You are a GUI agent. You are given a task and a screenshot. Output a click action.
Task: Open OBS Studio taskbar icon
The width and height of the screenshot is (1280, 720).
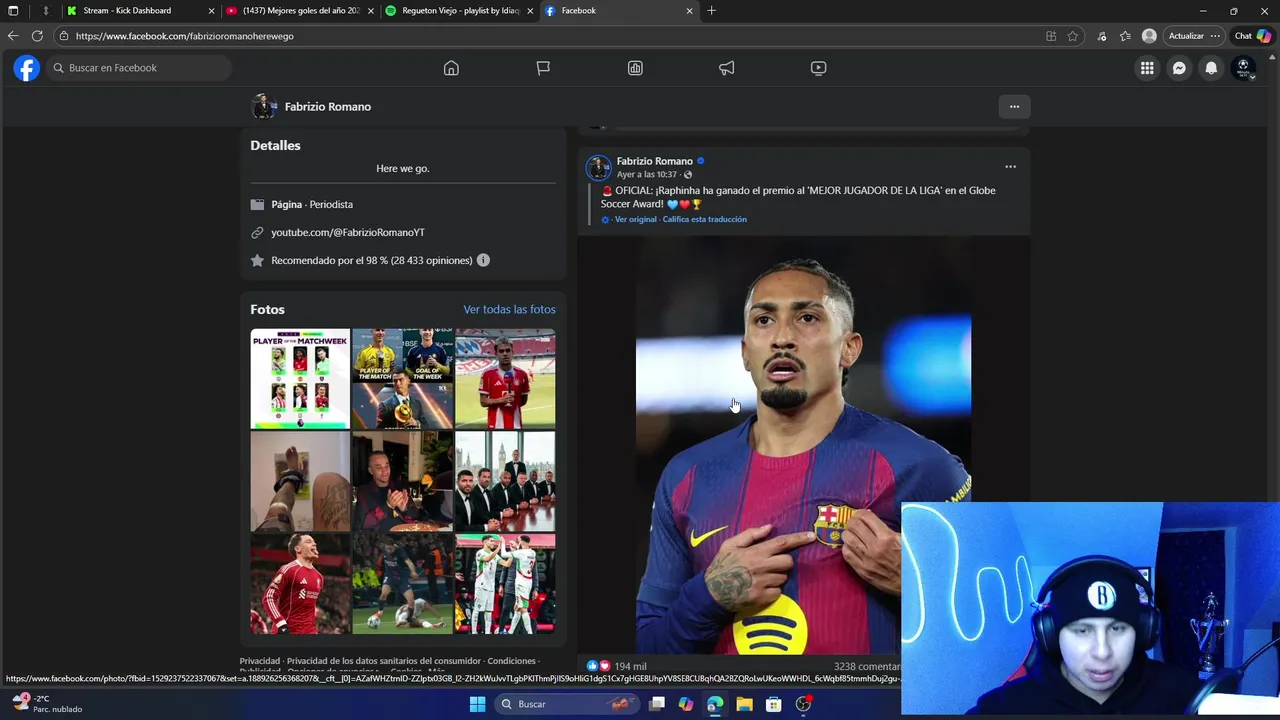[803, 704]
